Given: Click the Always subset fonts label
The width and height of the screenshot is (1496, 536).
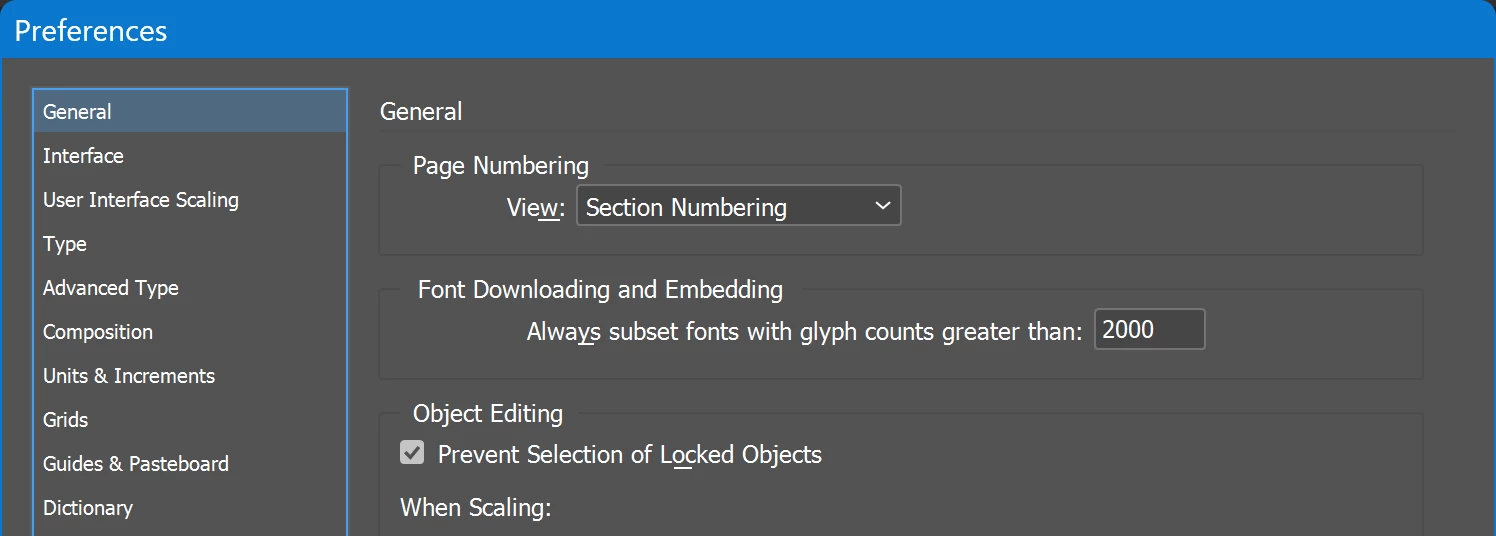Looking at the screenshot, I should pos(805,331).
